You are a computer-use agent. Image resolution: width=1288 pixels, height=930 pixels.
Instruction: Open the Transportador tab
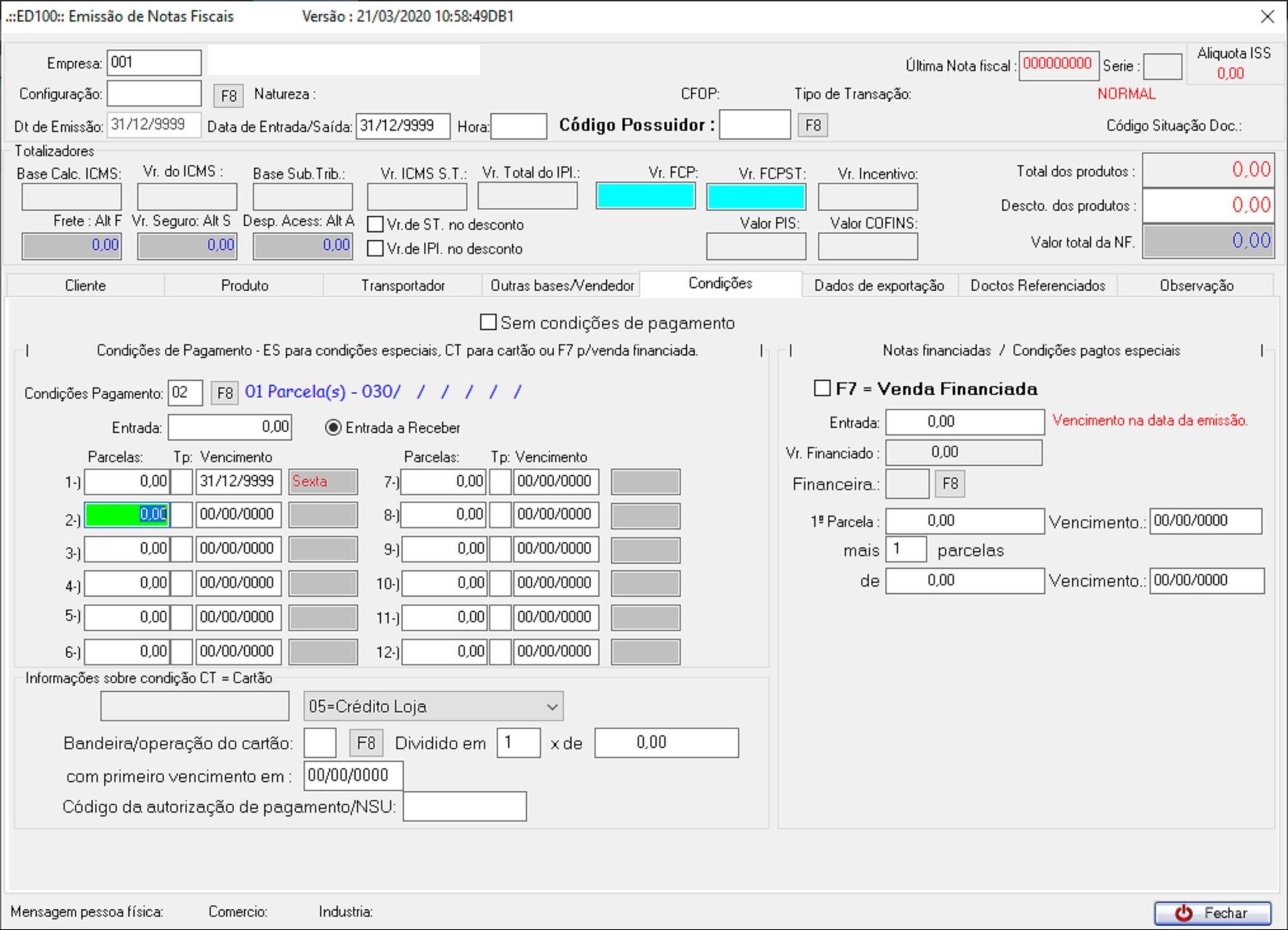pyautogui.click(x=403, y=285)
